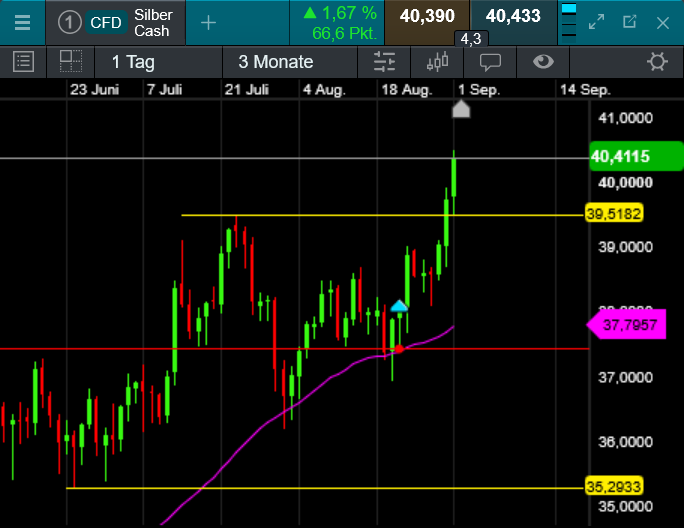Image resolution: width=684 pixels, height=528 pixels.
Task: Select the Silber Cash CFD tab
Action: click(116, 23)
